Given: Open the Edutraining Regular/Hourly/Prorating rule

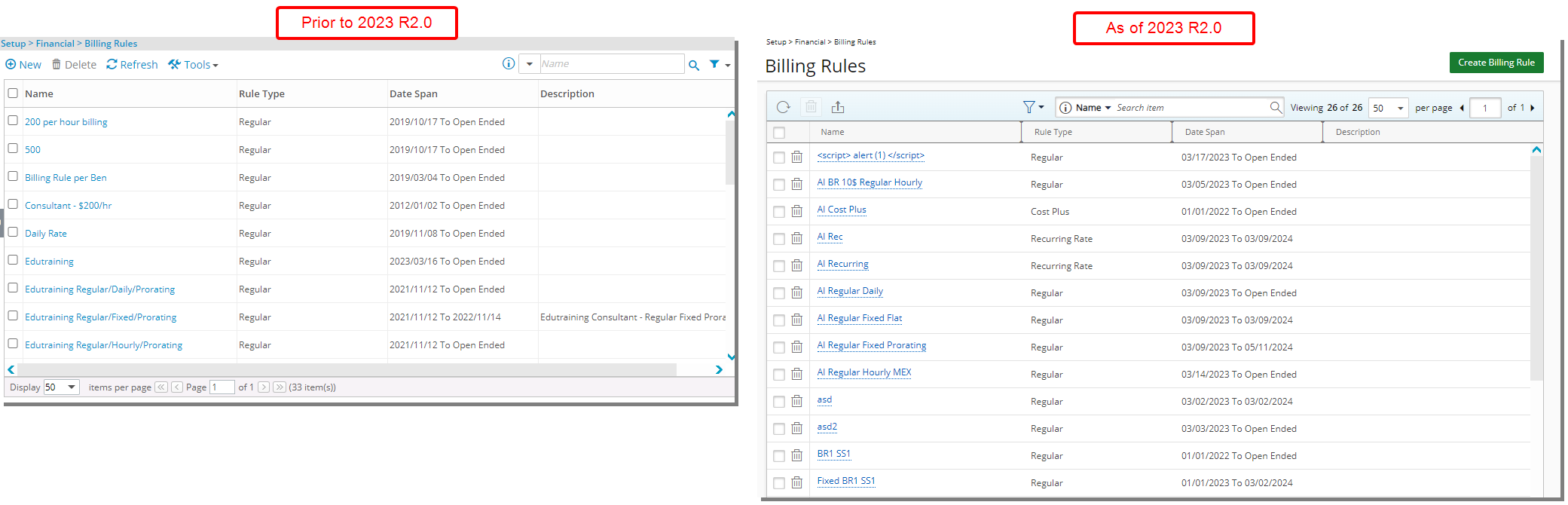Looking at the screenshot, I should [x=104, y=345].
